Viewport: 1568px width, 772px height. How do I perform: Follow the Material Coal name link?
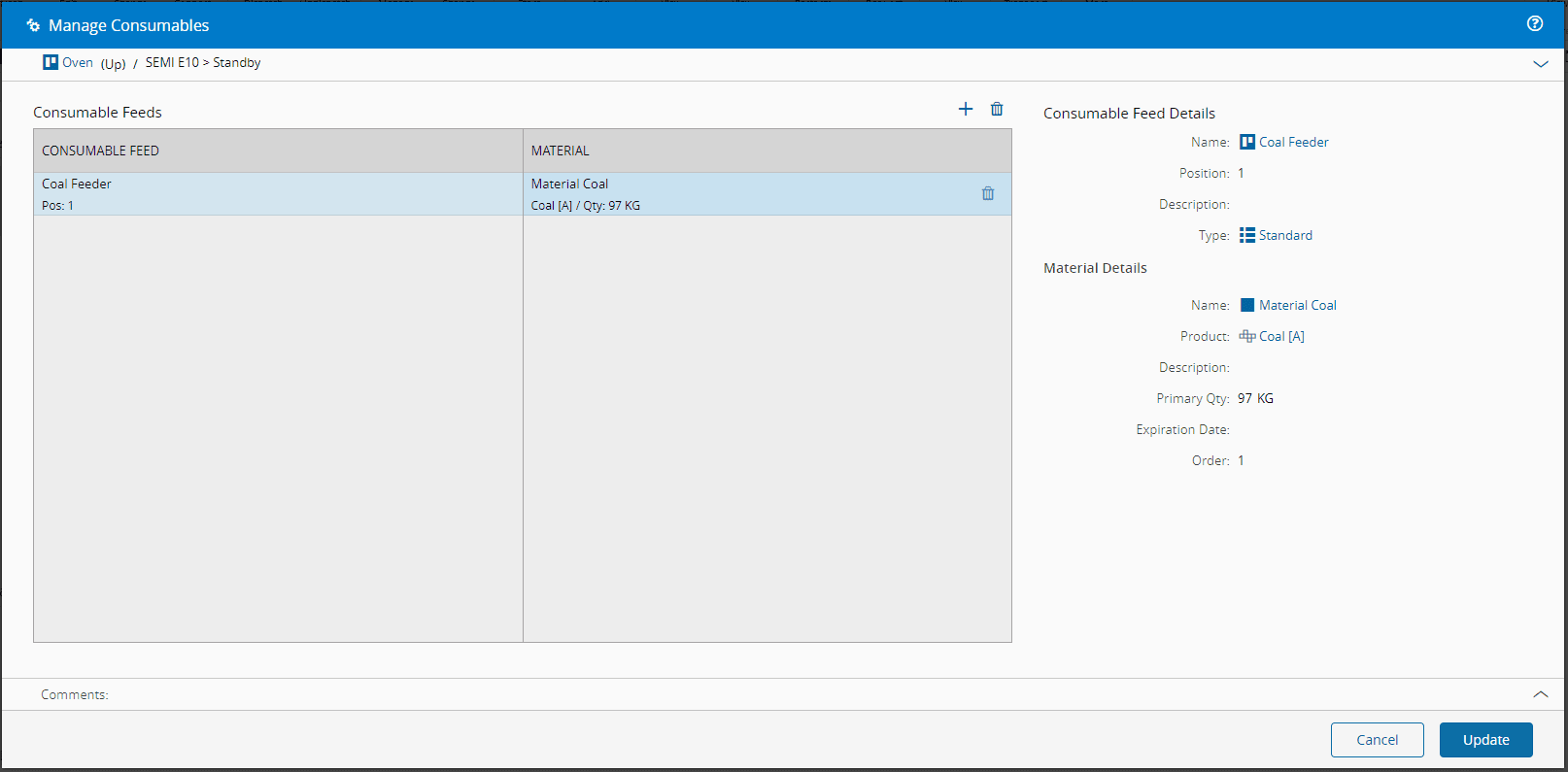pos(1297,305)
